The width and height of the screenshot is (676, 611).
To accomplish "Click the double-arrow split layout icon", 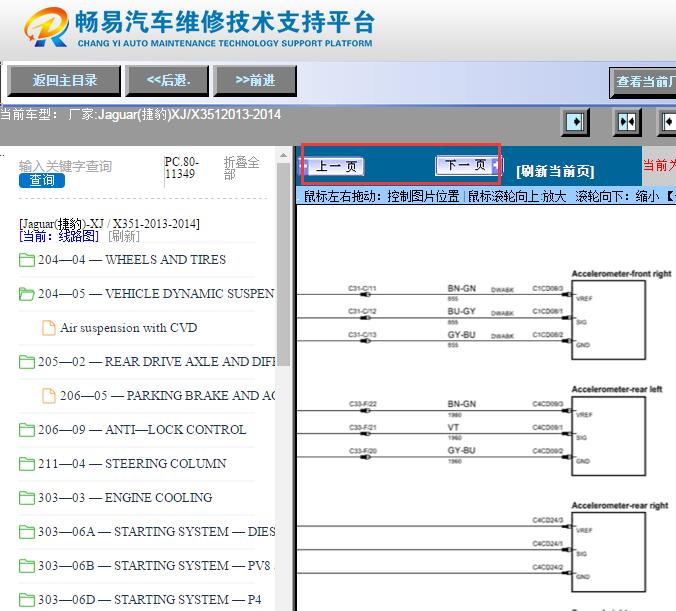I will click(627, 122).
